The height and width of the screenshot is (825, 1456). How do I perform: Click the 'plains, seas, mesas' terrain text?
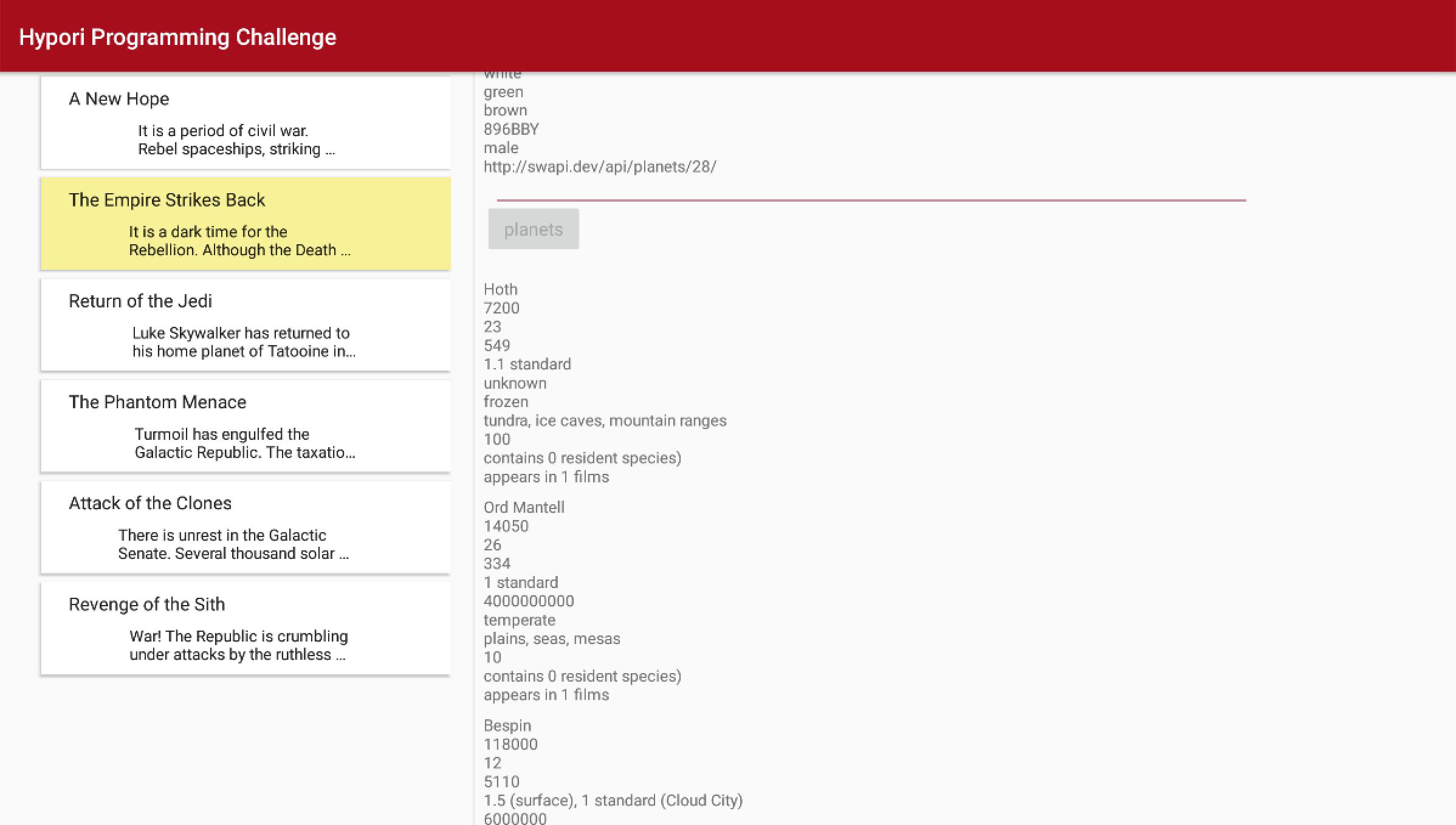(552, 638)
